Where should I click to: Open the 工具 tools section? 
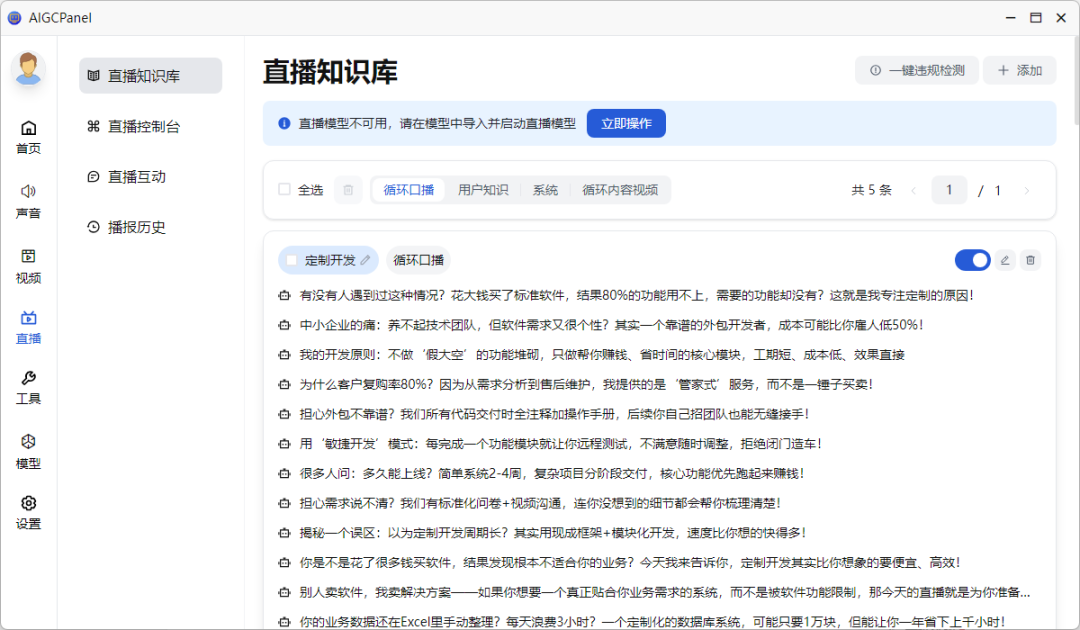tap(28, 387)
